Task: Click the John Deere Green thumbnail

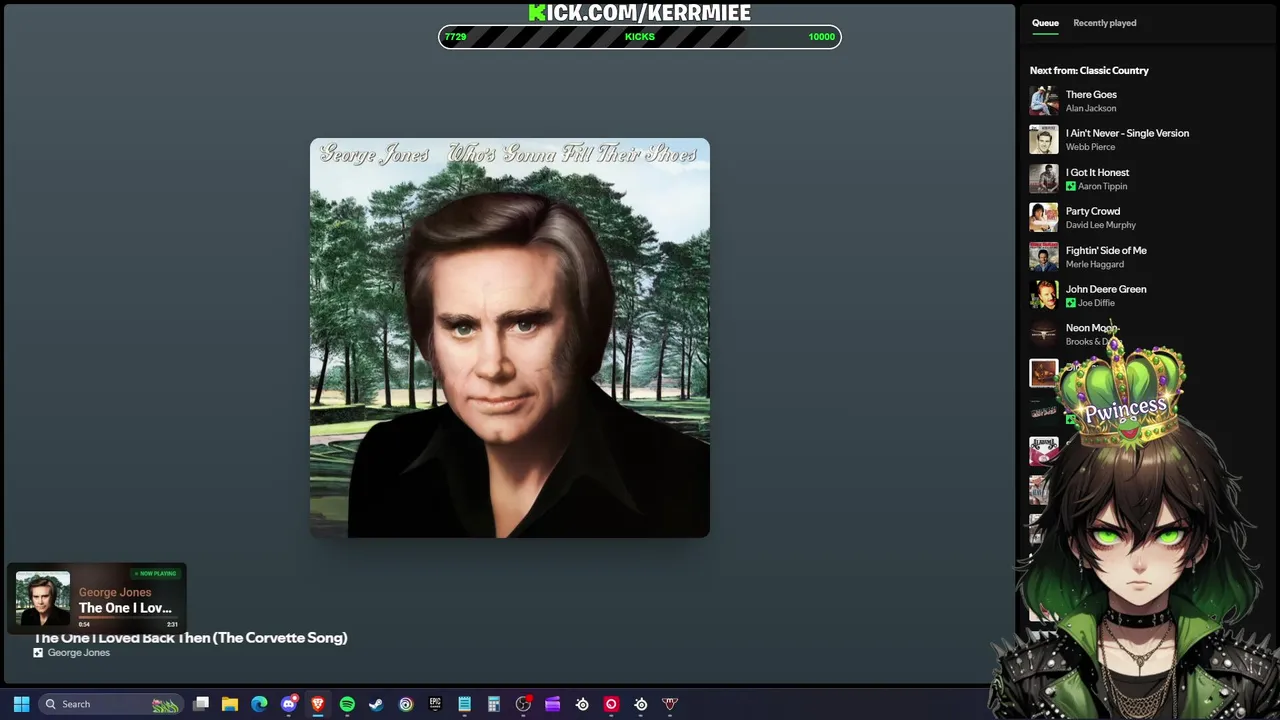Action: pos(1044,296)
